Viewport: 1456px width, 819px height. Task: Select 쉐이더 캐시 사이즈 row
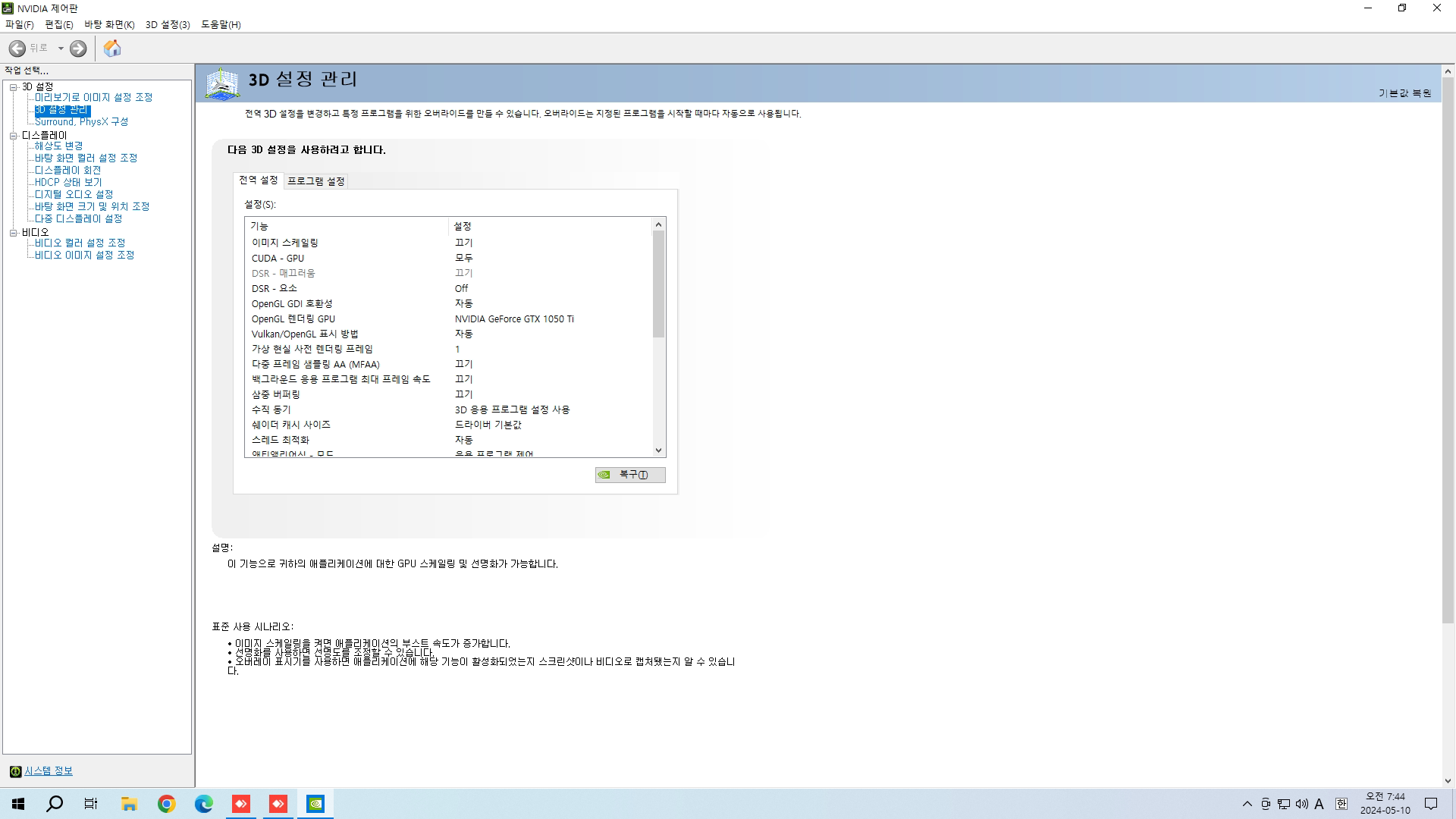(x=449, y=425)
